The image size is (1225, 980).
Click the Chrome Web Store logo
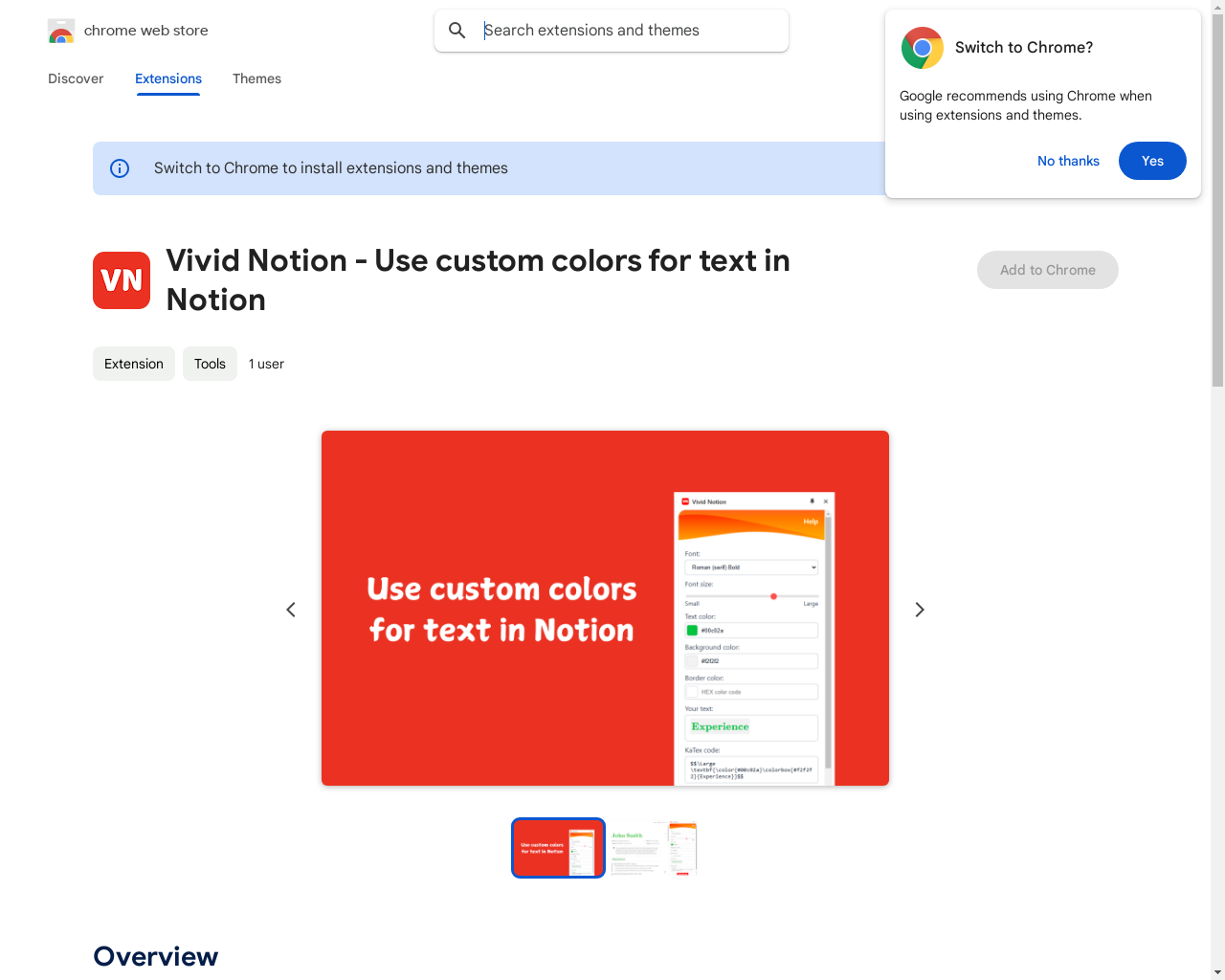click(61, 32)
